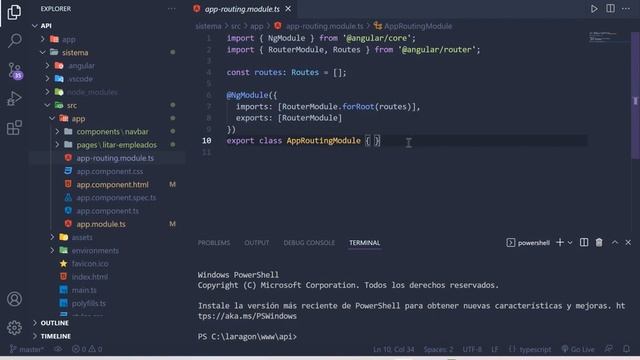Open the Explorer view in activity bar
Image resolution: width=640 pixels, height=360 pixels.
click(x=14, y=12)
